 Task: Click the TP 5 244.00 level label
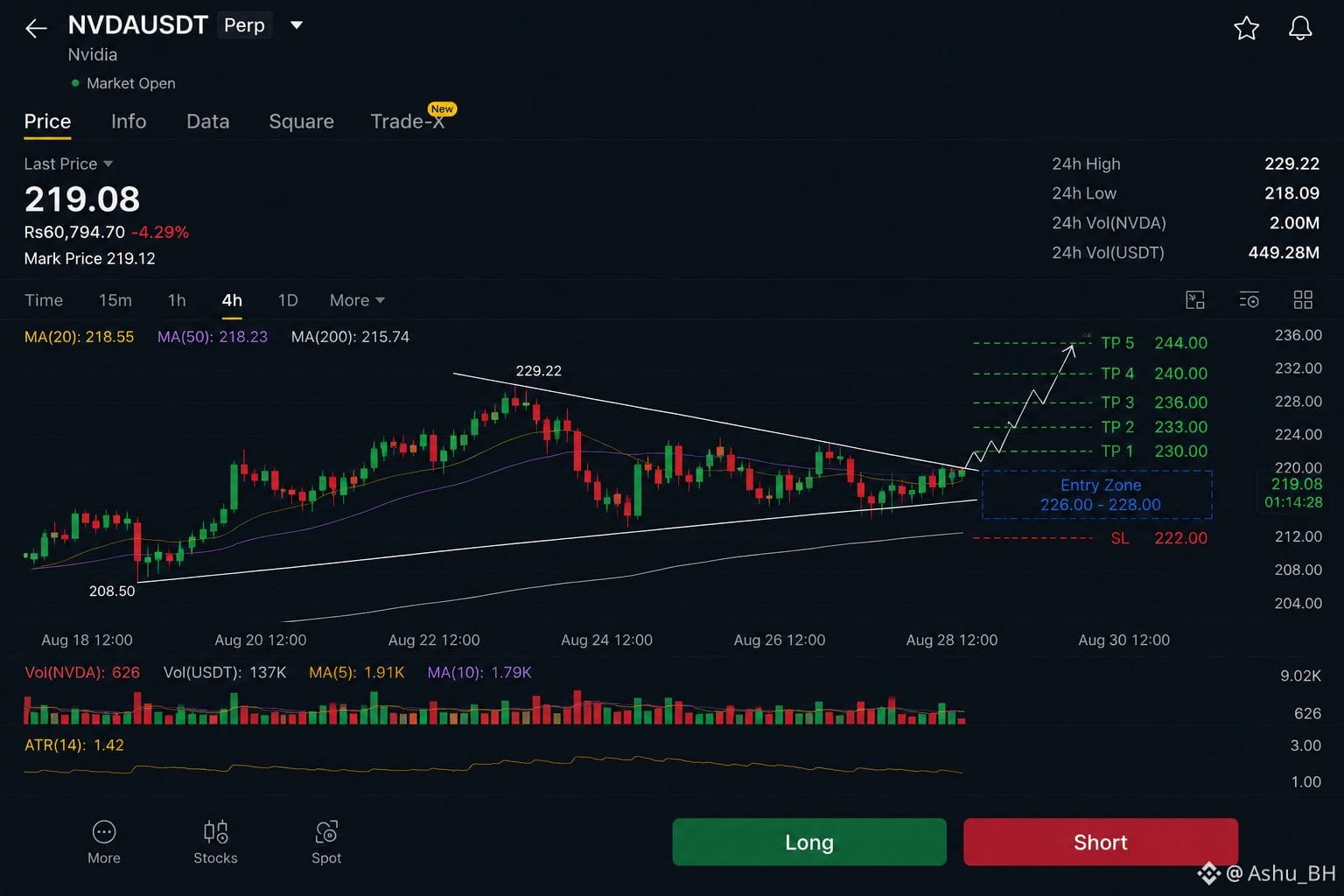[1154, 343]
